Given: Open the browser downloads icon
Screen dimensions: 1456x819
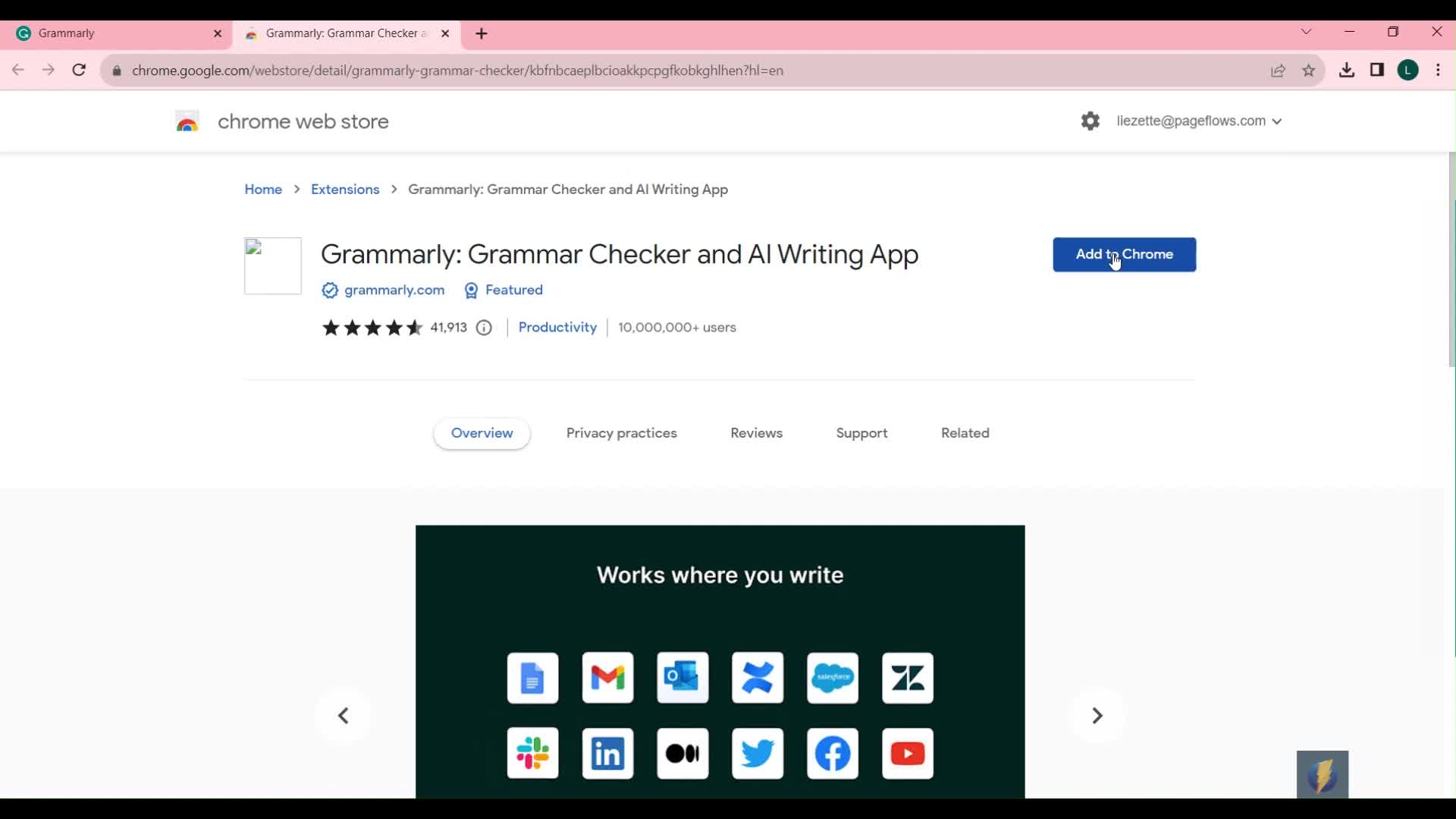Looking at the screenshot, I should tap(1347, 71).
